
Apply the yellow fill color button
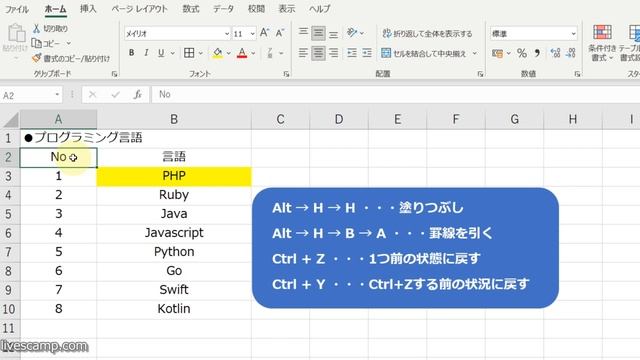218,53
